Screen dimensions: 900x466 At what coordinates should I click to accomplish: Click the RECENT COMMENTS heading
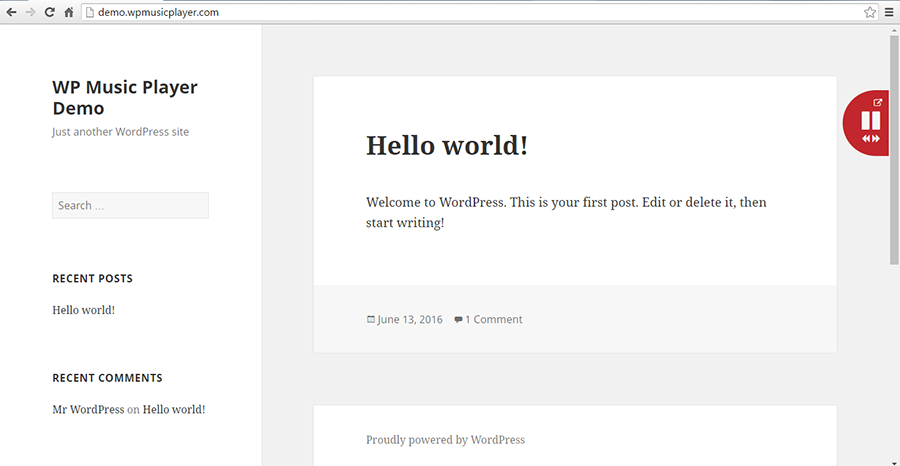point(107,378)
